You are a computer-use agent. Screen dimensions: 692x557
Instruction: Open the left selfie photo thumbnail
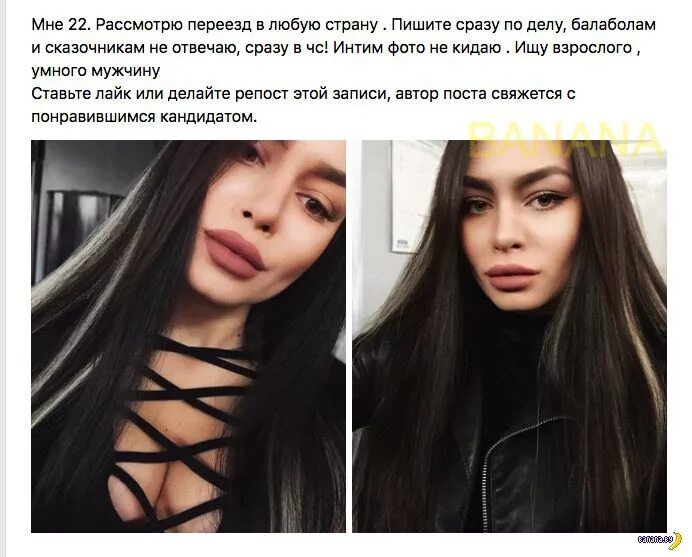point(188,336)
